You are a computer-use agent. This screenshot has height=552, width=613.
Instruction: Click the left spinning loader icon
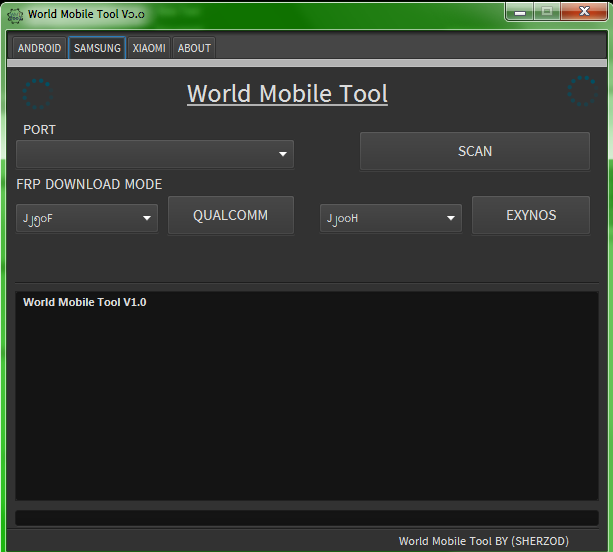pyautogui.click(x=38, y=94)
